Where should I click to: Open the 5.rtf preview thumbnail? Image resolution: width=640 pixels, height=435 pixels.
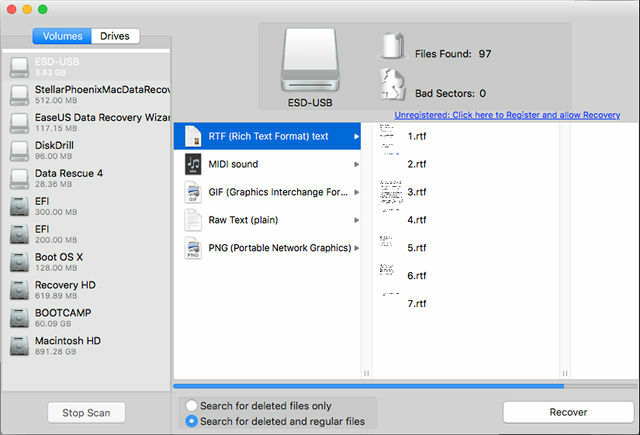point(386,241)
